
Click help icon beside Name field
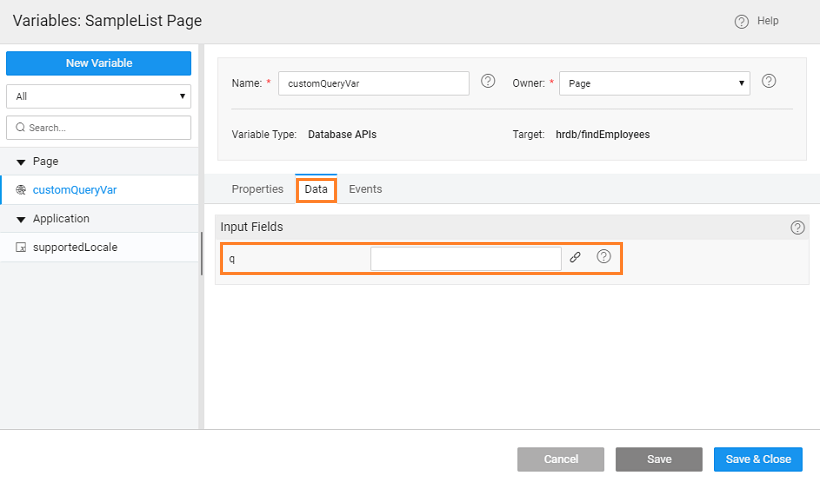488,82
